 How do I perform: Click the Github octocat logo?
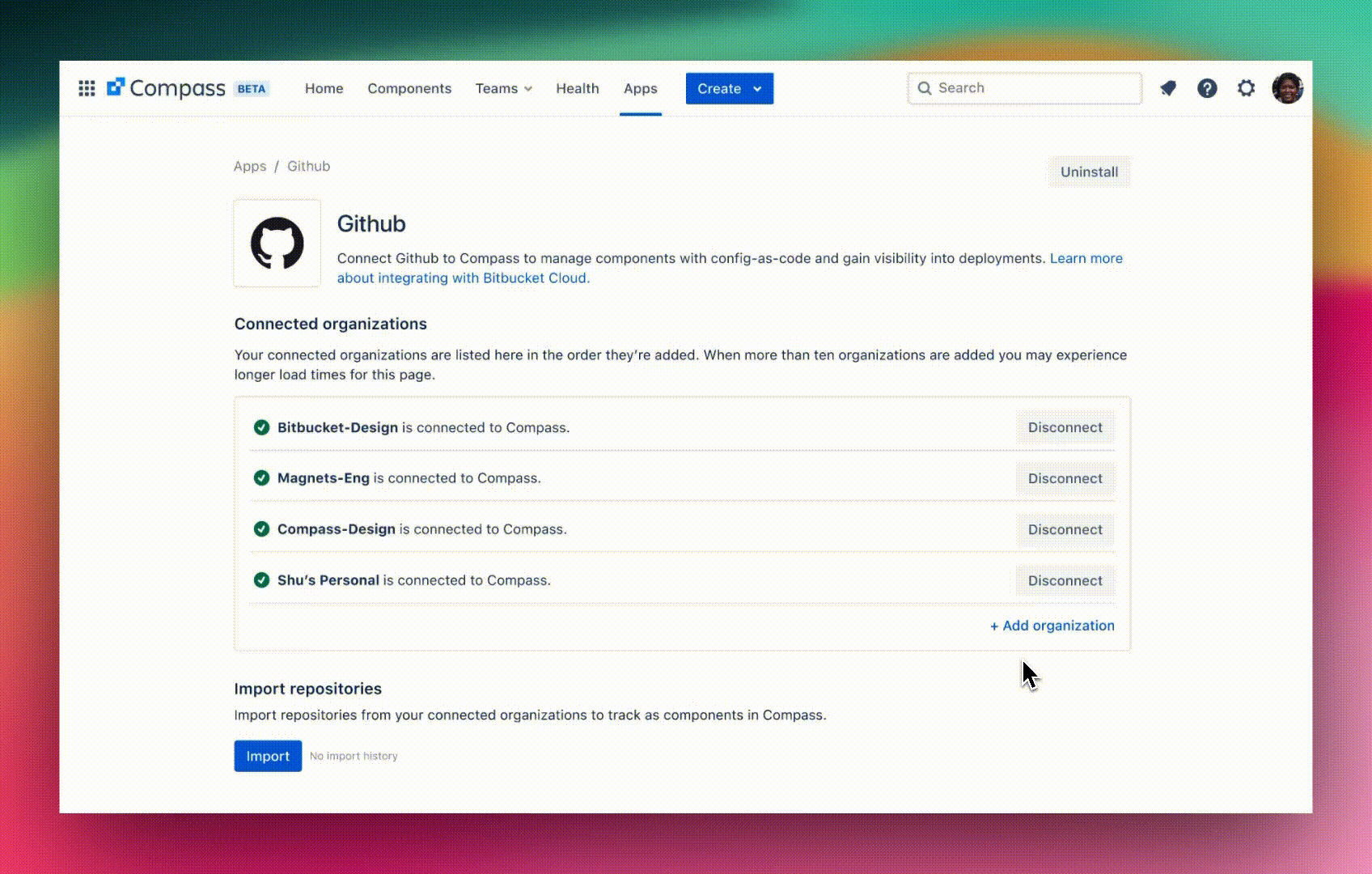(277, 243)
